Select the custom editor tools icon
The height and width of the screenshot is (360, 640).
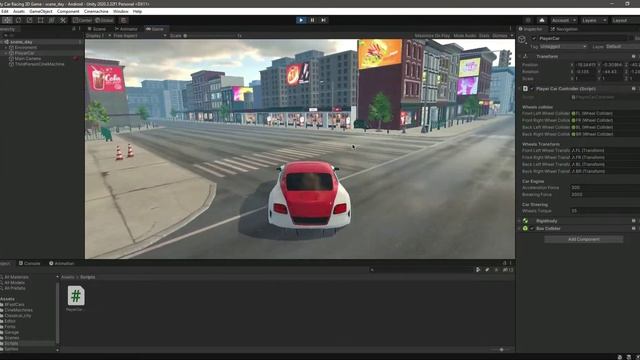pyautogui.click(x=63, y=20)
